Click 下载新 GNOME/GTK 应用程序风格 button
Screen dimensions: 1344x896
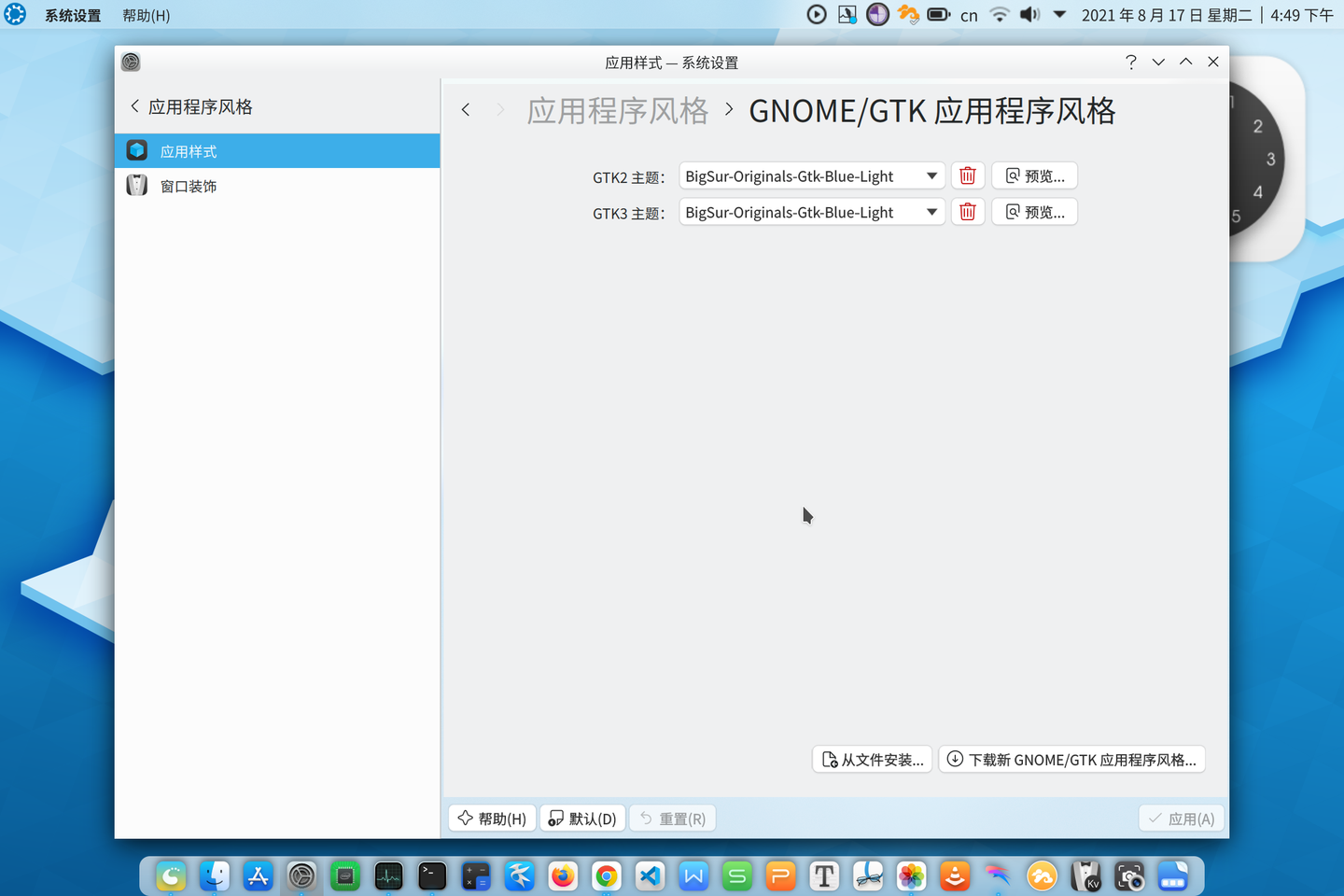pos(1071,759)
